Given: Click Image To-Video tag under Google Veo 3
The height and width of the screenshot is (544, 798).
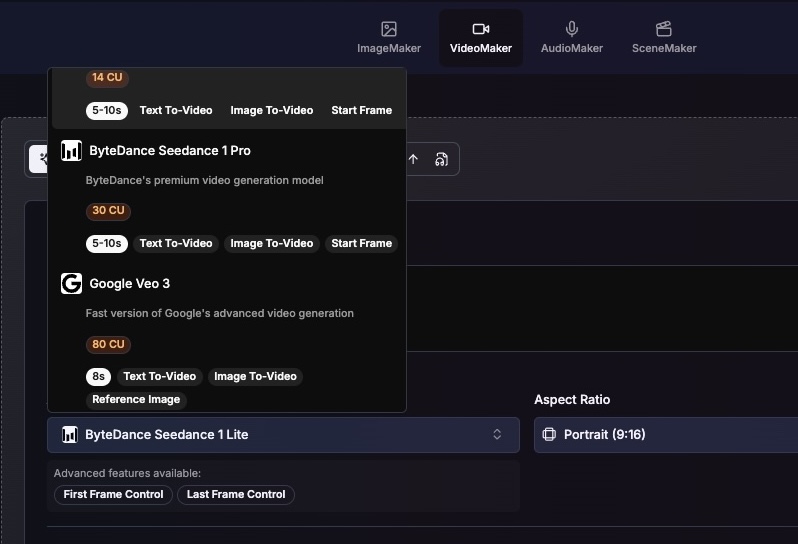Looking at the screenshot, I should tap(255, 377).
